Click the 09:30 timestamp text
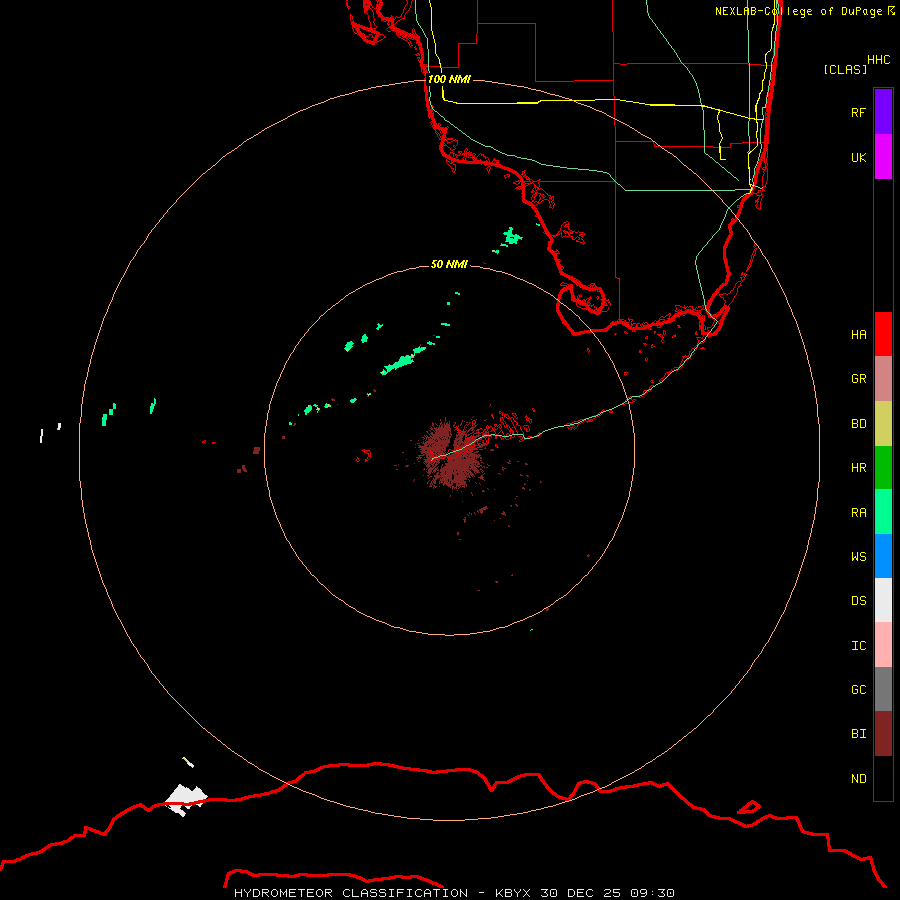The width and height of the screenshot is (900, 900). pyautogui.click(x=651, y=893)
